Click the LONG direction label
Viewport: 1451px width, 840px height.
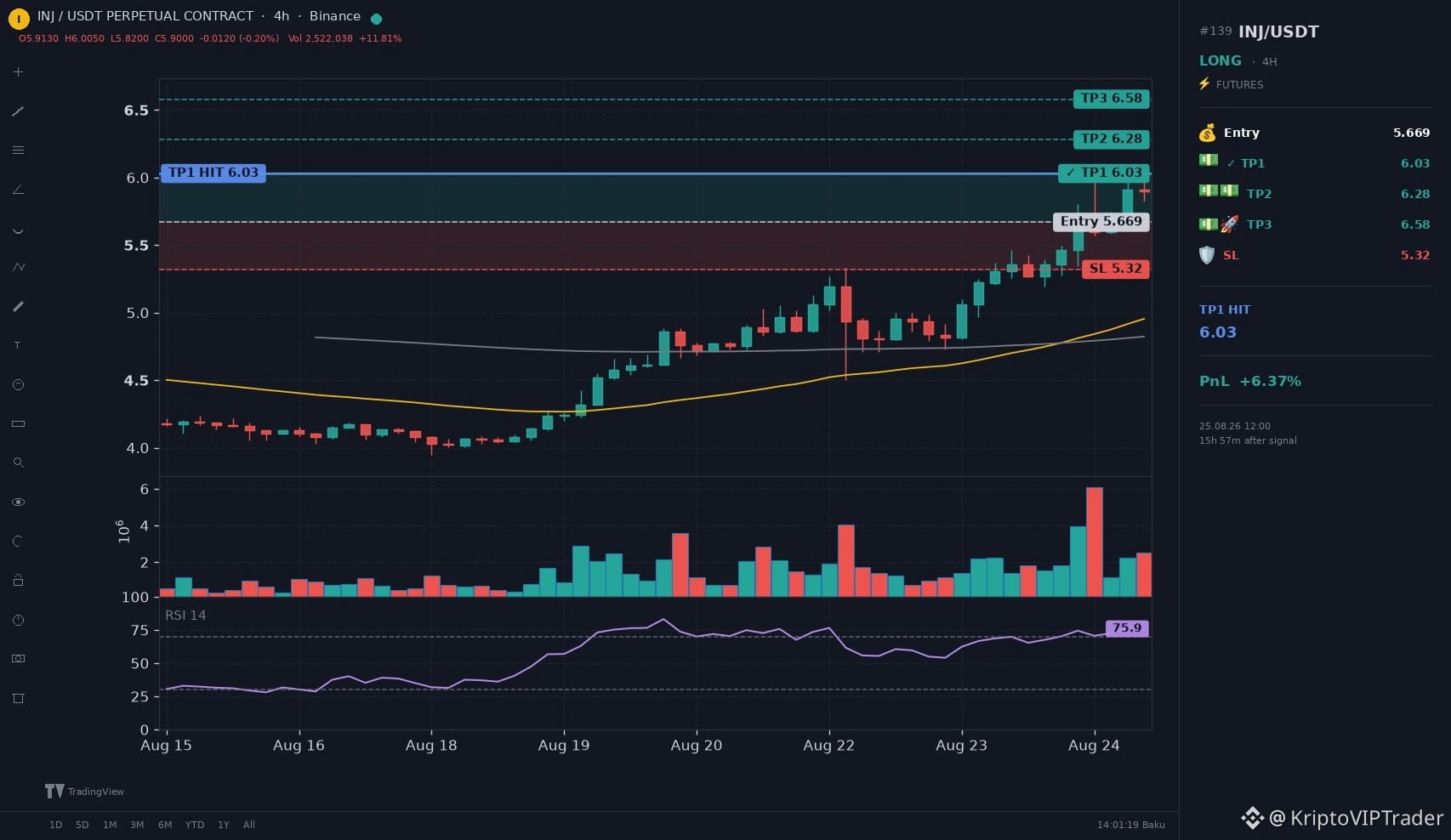pyautogui.click(x=1221, y=61)
